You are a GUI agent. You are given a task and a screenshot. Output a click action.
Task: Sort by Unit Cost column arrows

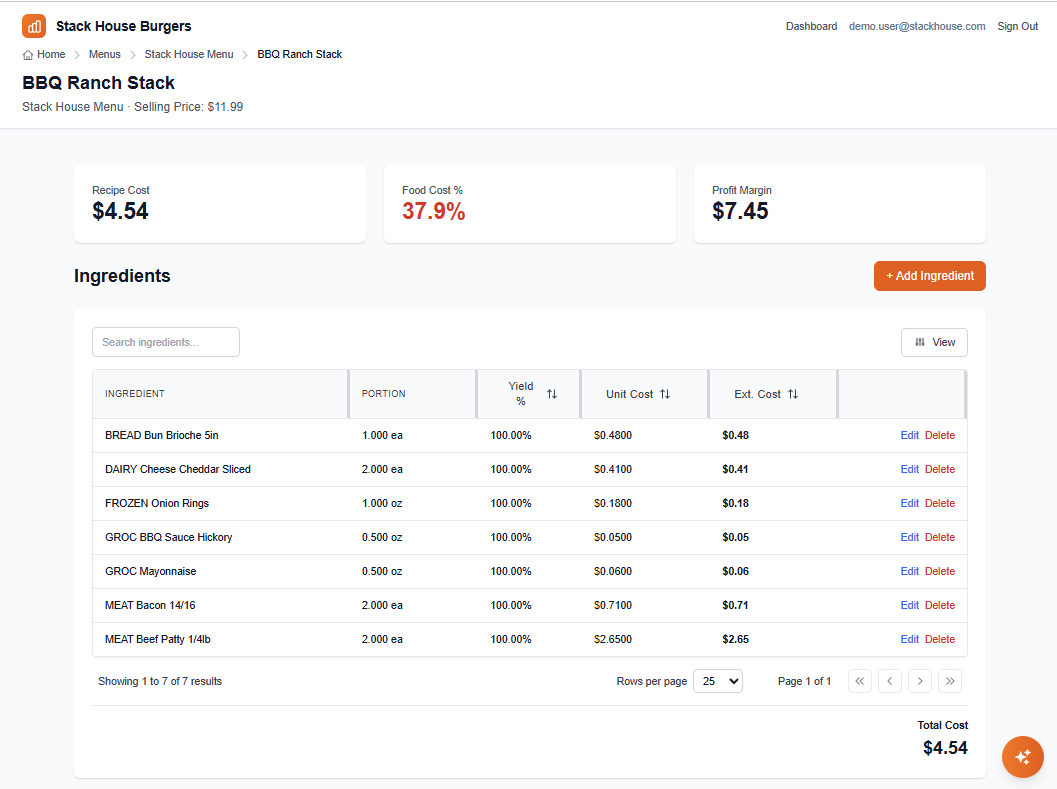coord(665,394)
